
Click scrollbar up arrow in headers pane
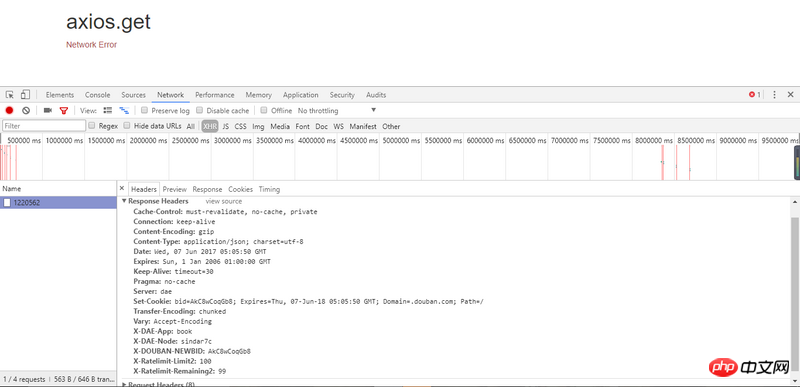(x=795, y=202)
